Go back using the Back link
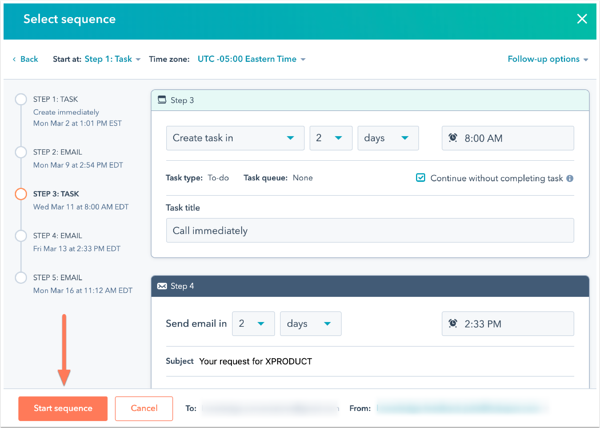 pyautogui.click(x=26, y=59)
